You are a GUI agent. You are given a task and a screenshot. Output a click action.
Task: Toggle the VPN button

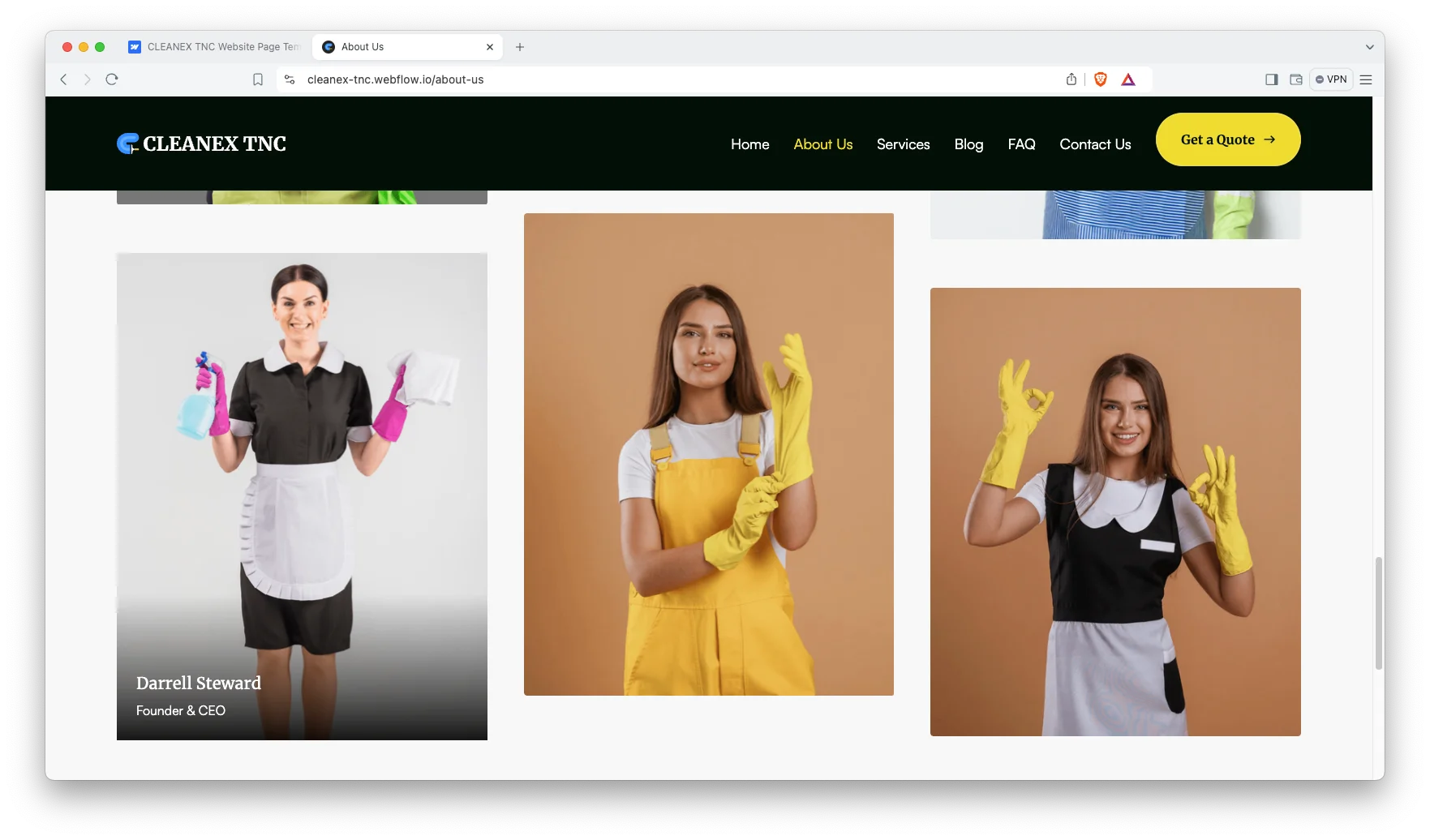click(1331, 79)
